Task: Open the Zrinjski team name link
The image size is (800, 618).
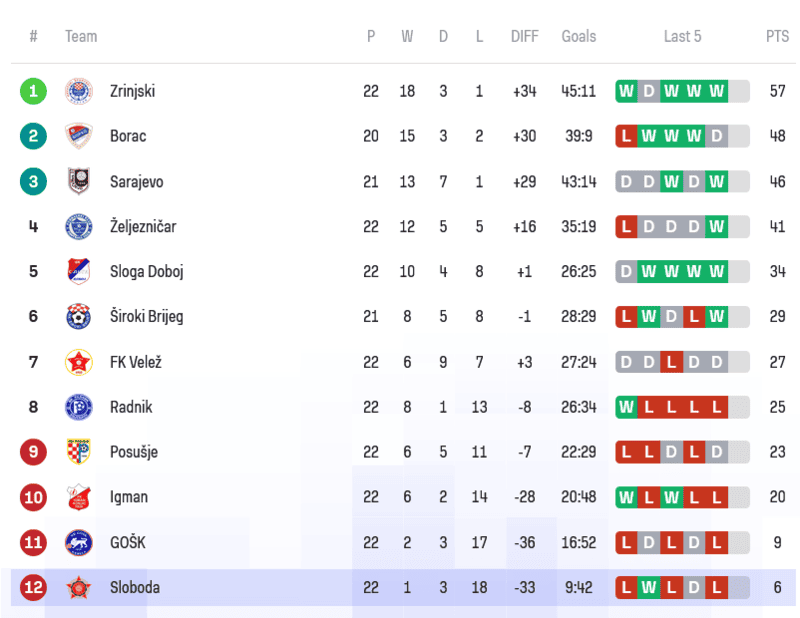Action: [132, 91]
